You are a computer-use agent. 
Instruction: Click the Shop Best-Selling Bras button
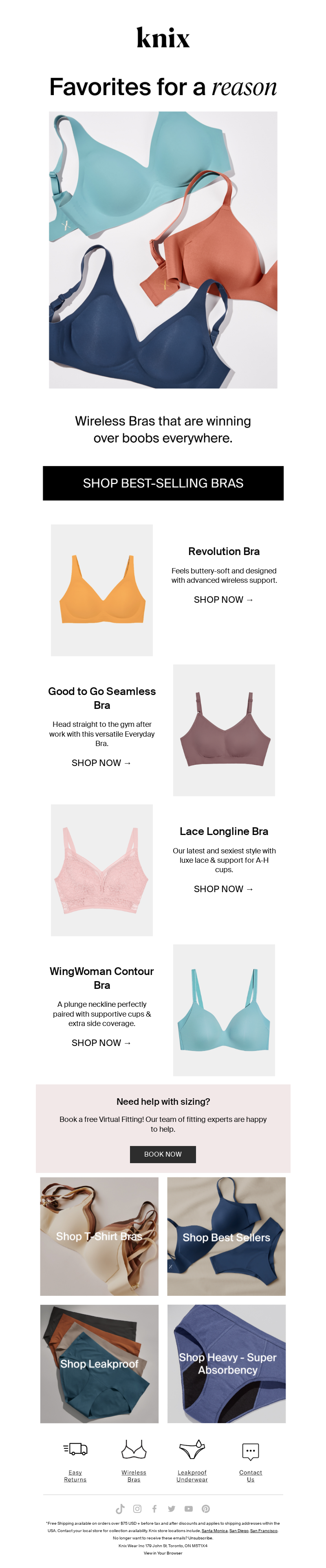point(163,483)
